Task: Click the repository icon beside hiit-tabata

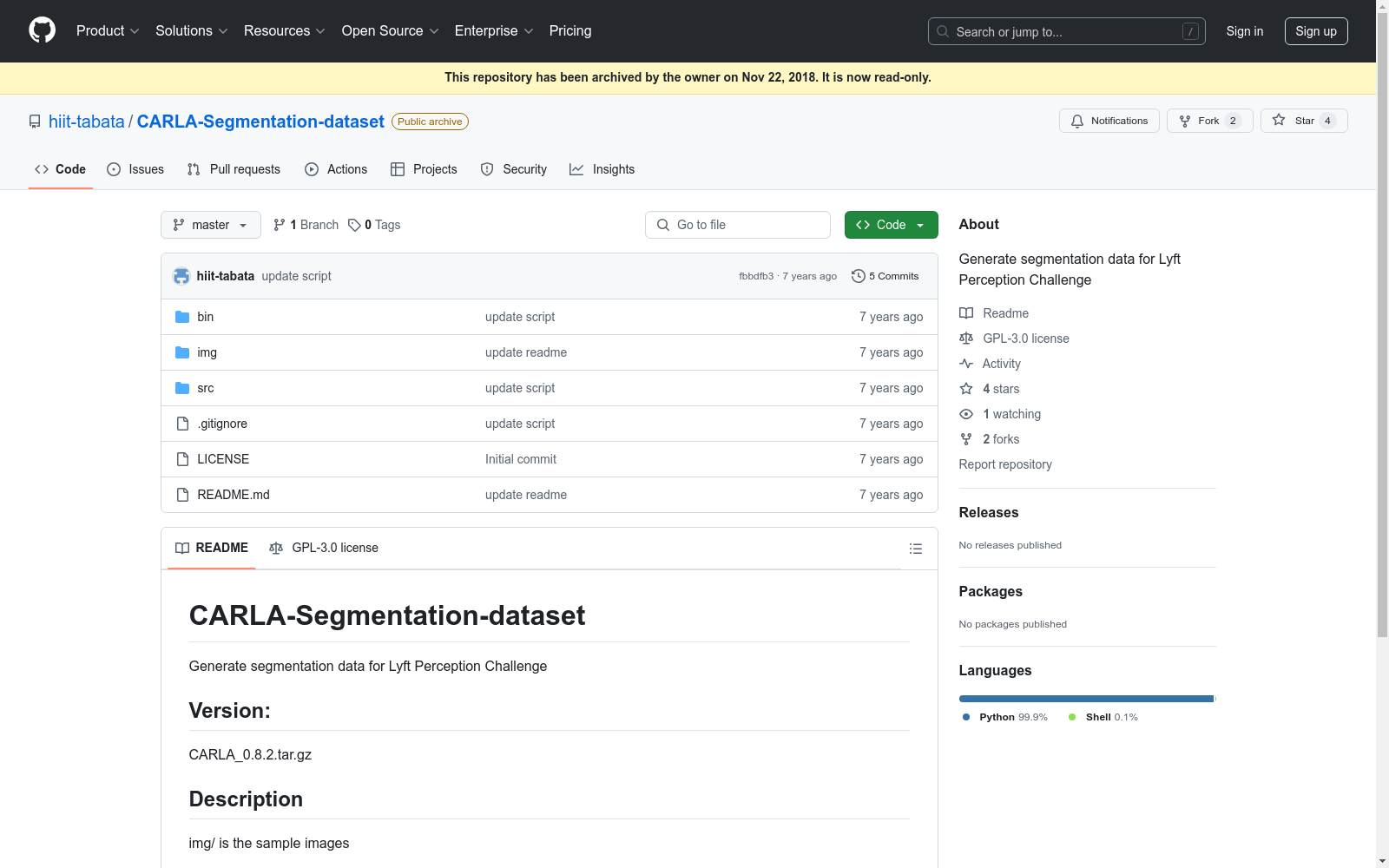Action: click(35, 122)
